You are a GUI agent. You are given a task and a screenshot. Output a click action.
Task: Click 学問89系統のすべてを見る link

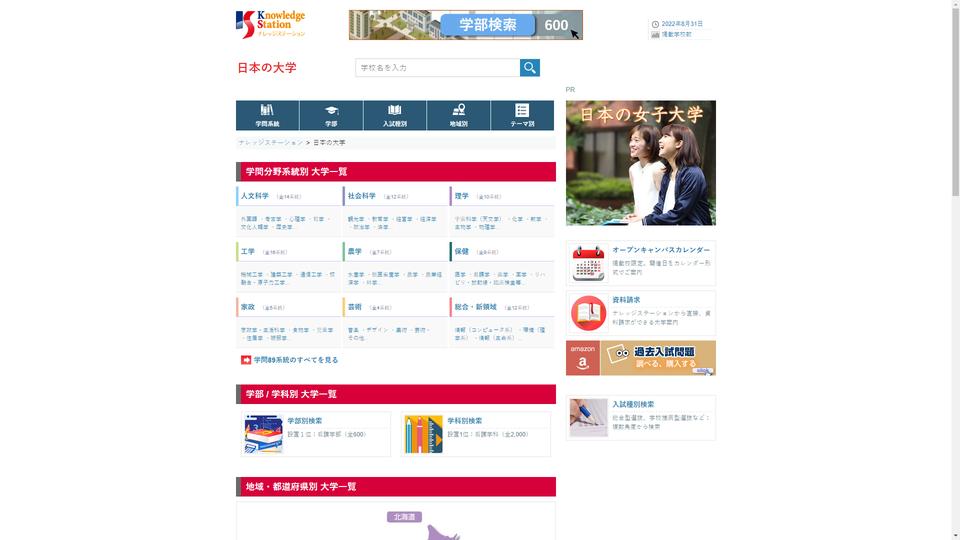(x=296, y=360)
